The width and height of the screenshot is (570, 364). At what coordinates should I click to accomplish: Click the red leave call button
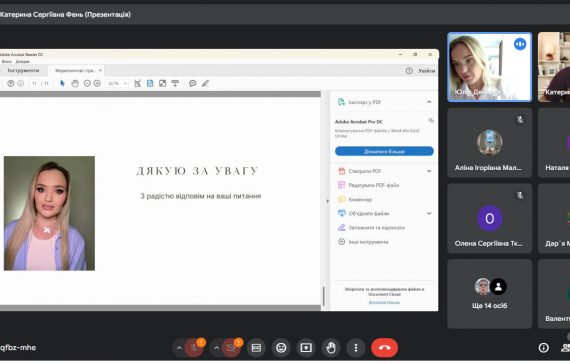384,348
